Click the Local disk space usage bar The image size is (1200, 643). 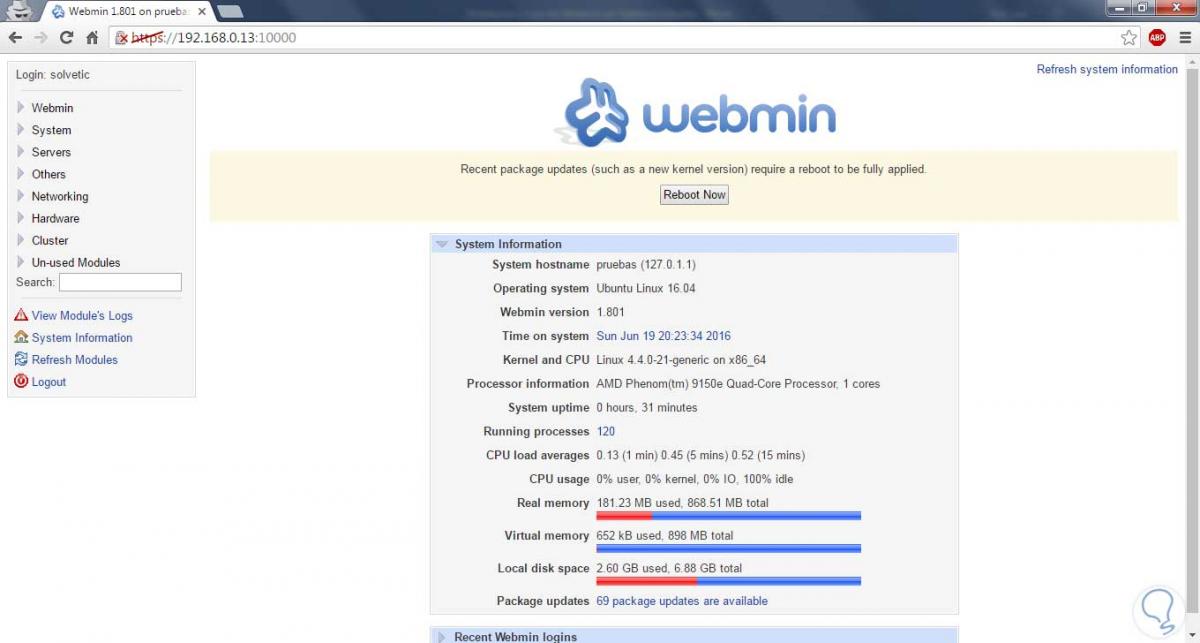(728, 581)
